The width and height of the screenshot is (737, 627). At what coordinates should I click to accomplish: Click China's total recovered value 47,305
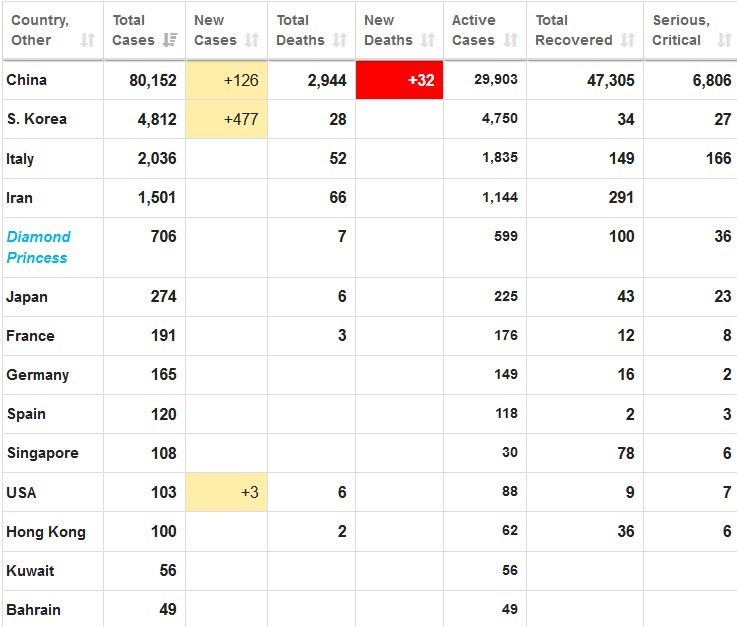(x=610, y=80)
